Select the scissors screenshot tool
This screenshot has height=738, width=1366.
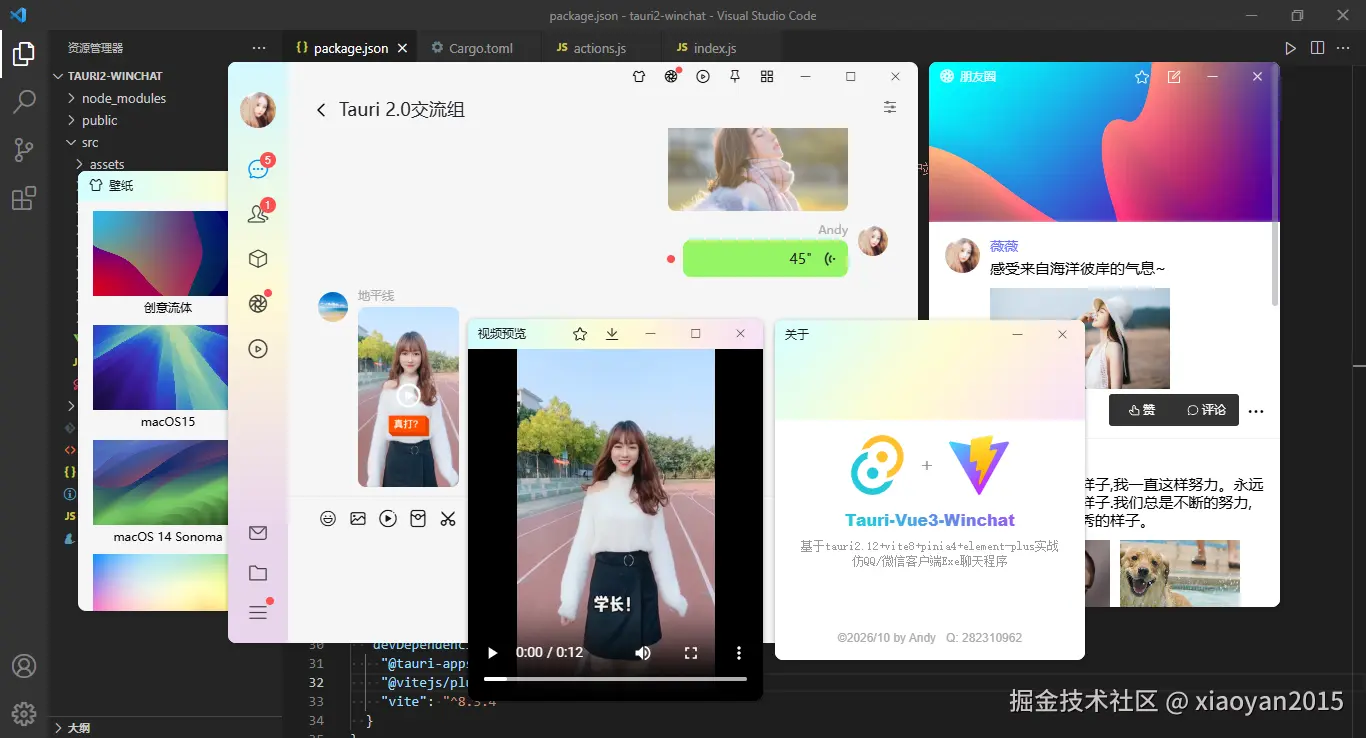pos(448,519)
